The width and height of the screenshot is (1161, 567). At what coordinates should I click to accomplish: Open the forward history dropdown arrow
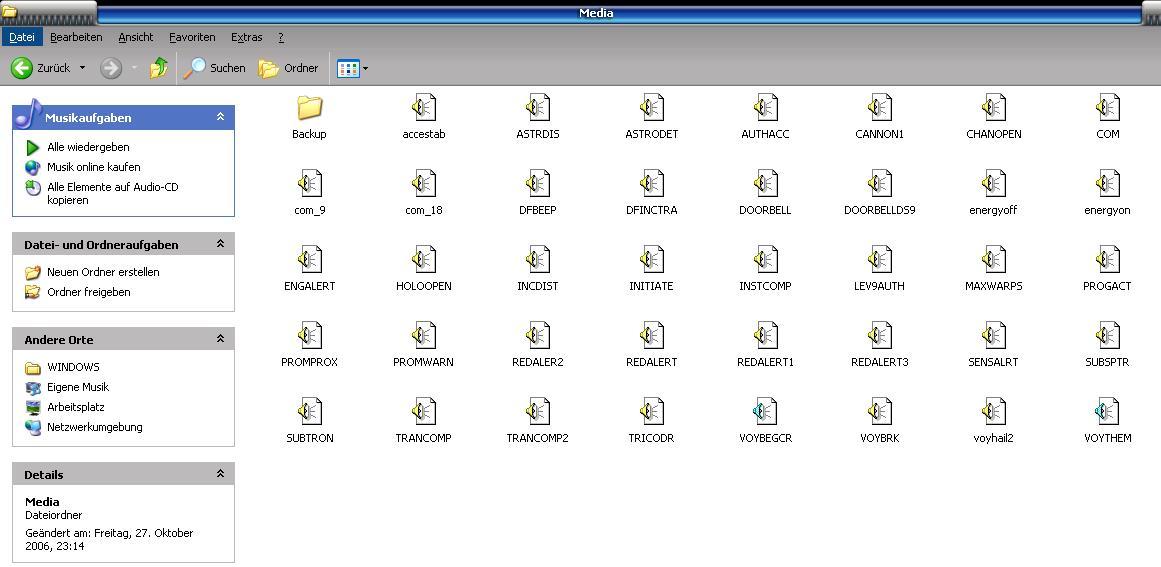[x=134, y=68]
